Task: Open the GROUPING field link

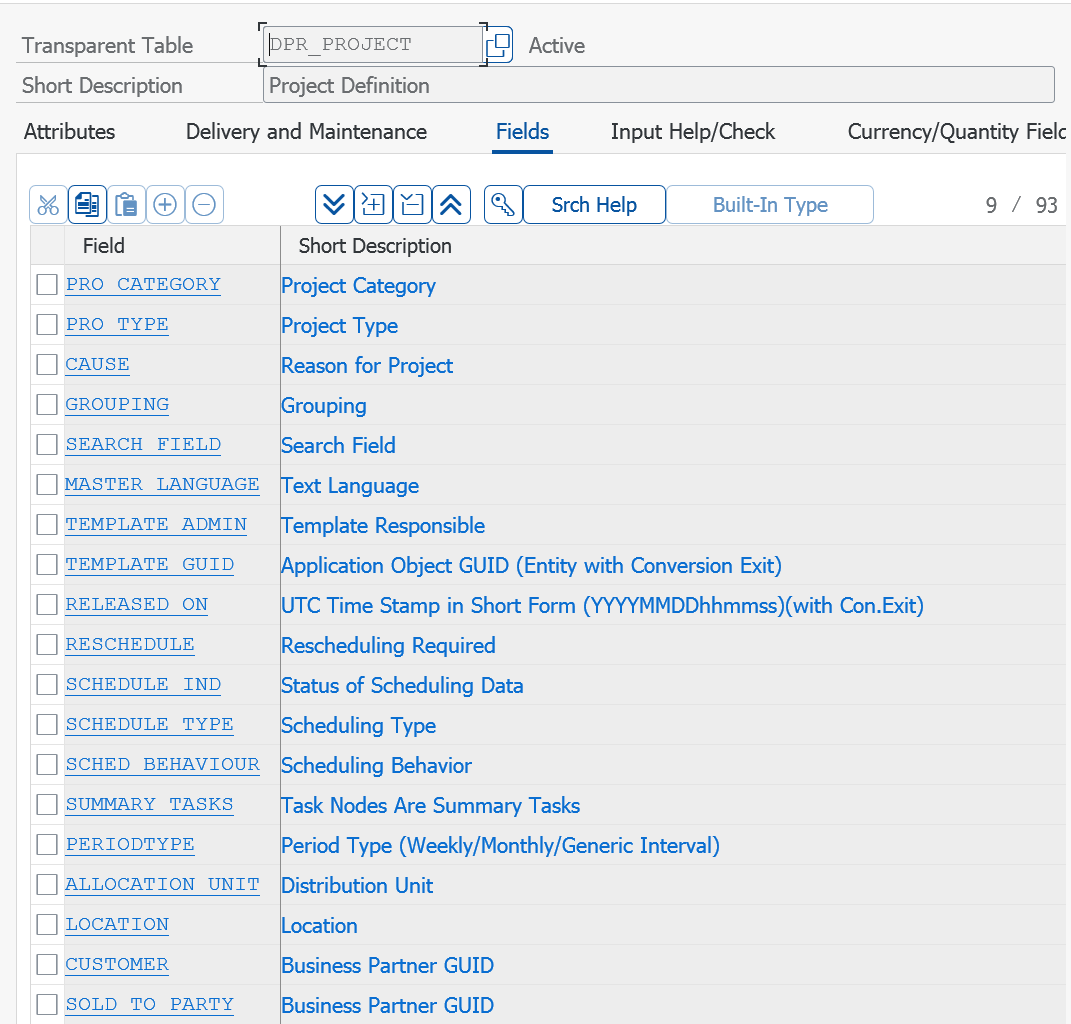Action: [x=117, y=404]
